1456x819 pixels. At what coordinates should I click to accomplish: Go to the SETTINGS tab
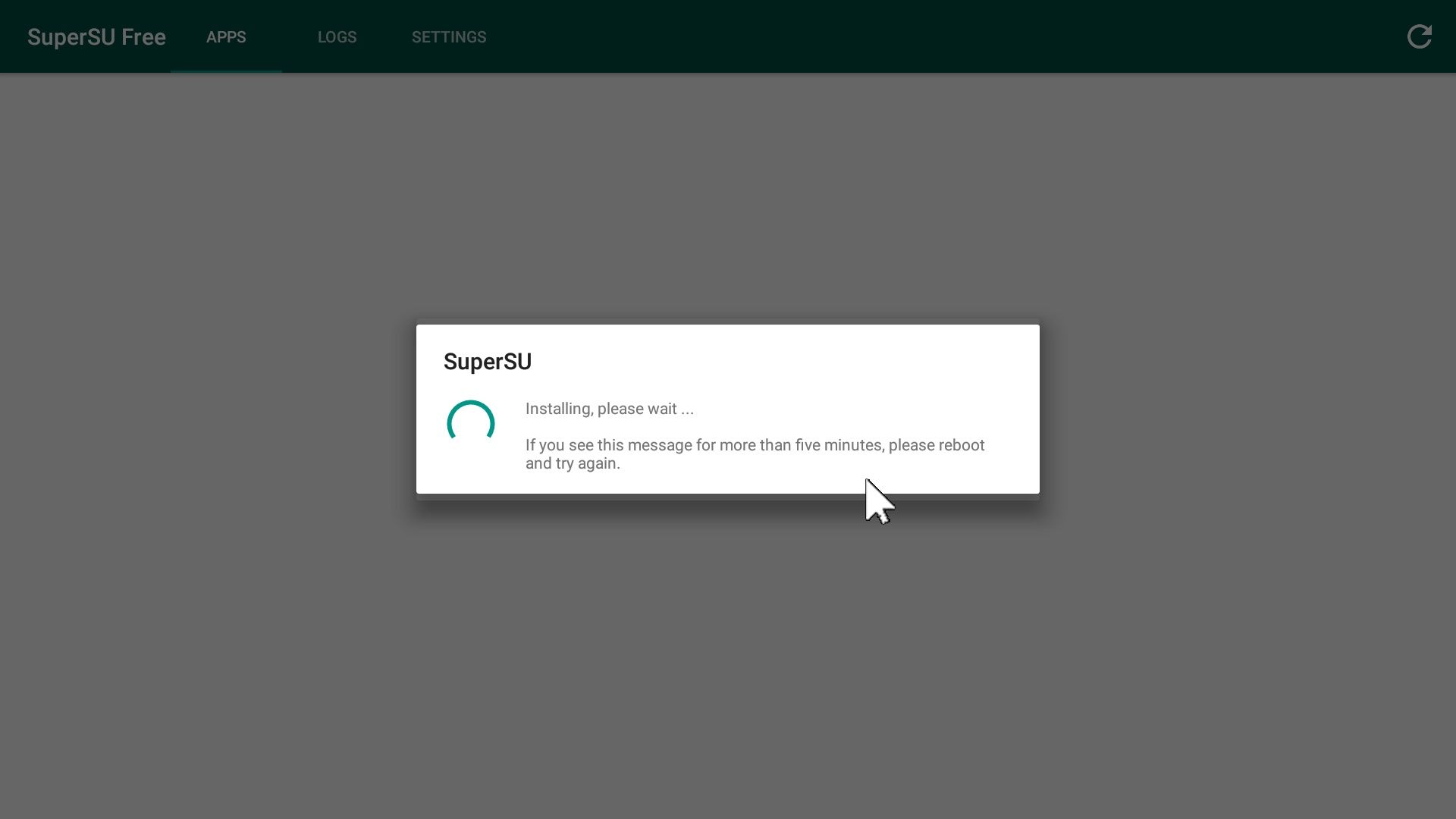(x=449, y=37)
